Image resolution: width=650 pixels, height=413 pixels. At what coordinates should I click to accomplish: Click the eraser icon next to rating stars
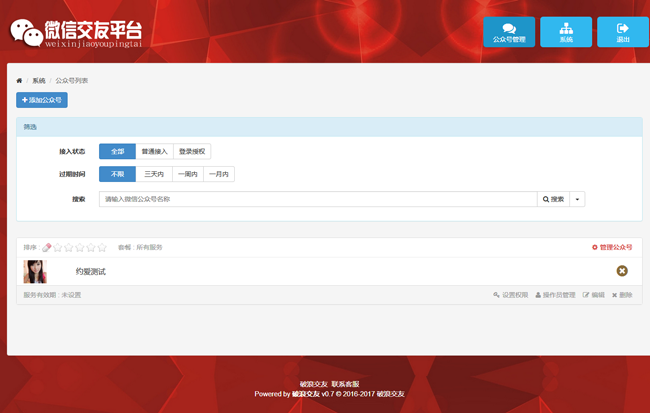tap(47, 247)
